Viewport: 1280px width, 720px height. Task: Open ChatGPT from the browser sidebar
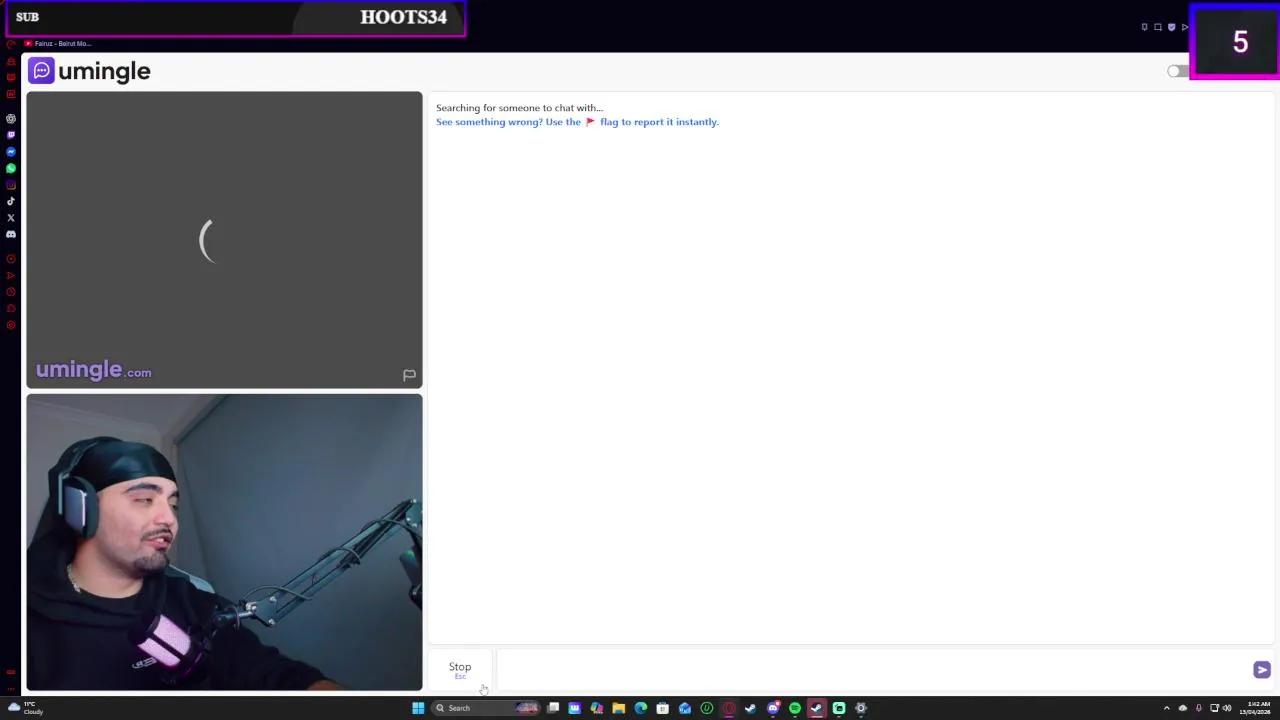(11, 118)
